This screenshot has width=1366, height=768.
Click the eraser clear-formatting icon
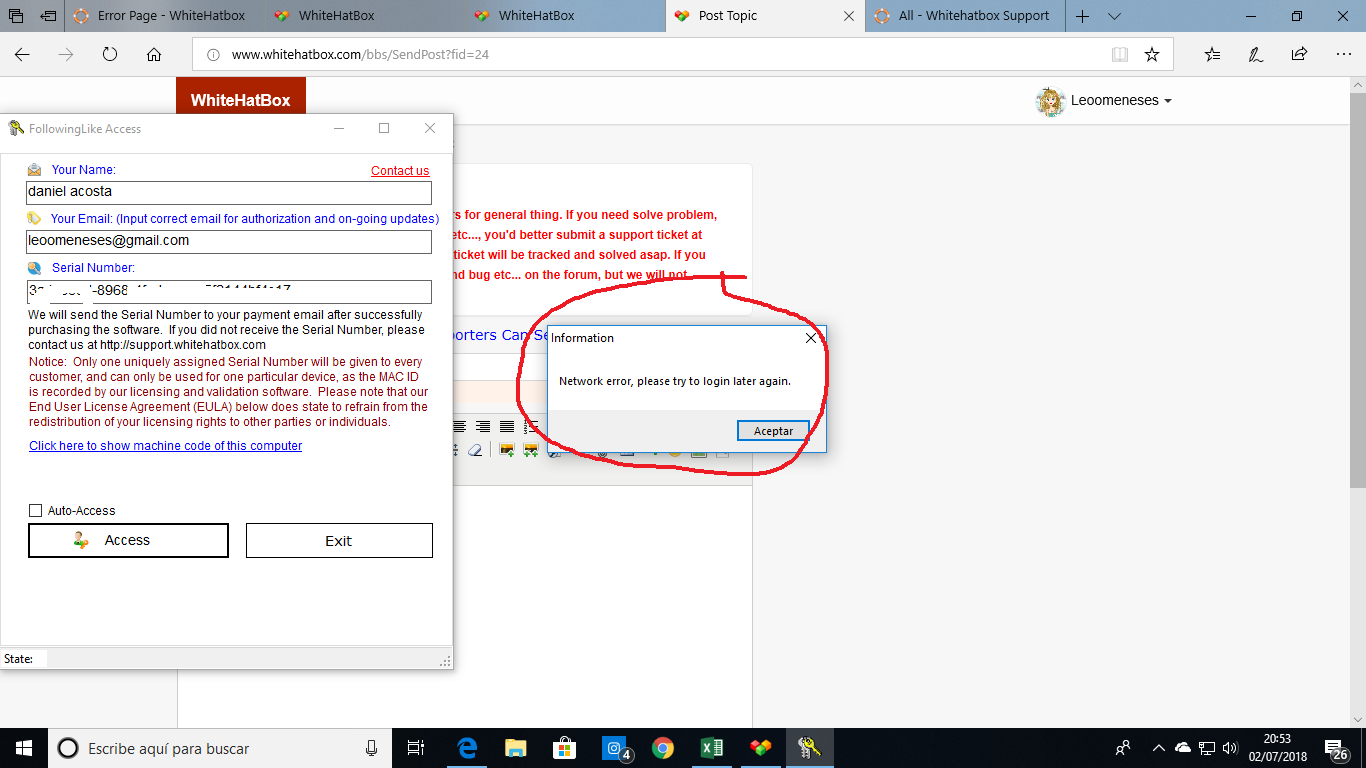tap(475, 451)
